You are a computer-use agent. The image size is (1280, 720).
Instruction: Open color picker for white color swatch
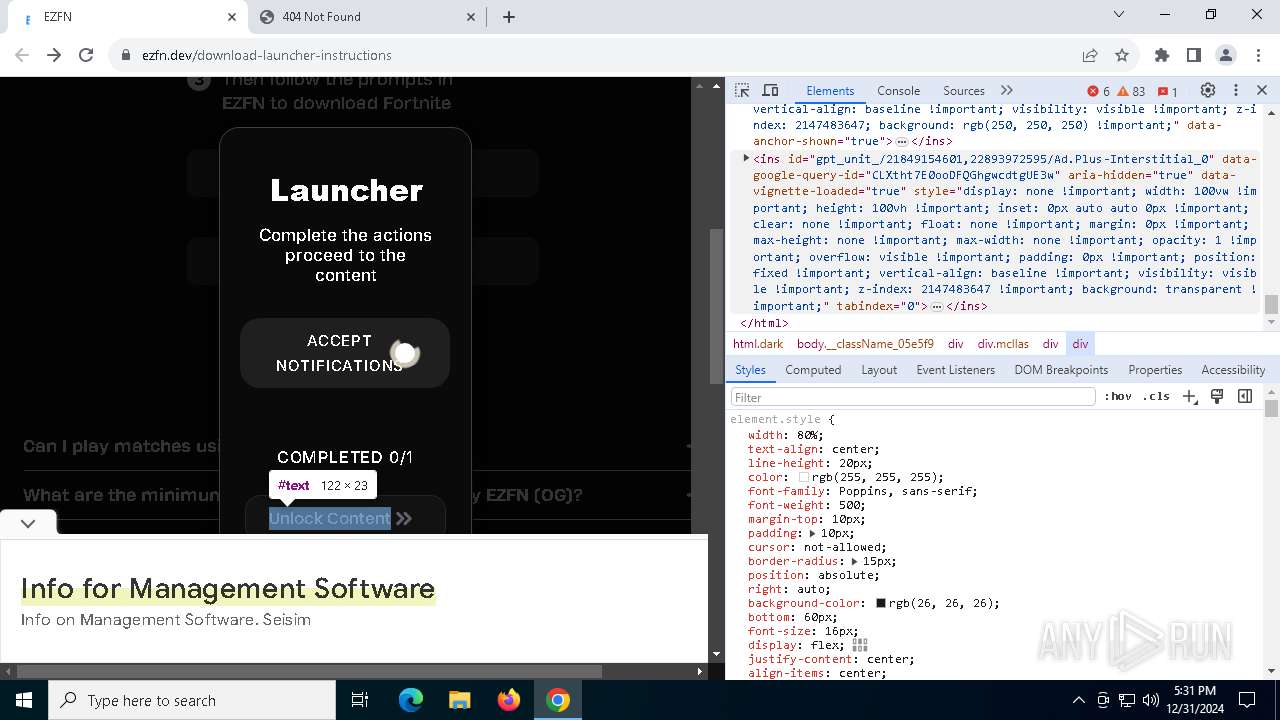point(803,478)
